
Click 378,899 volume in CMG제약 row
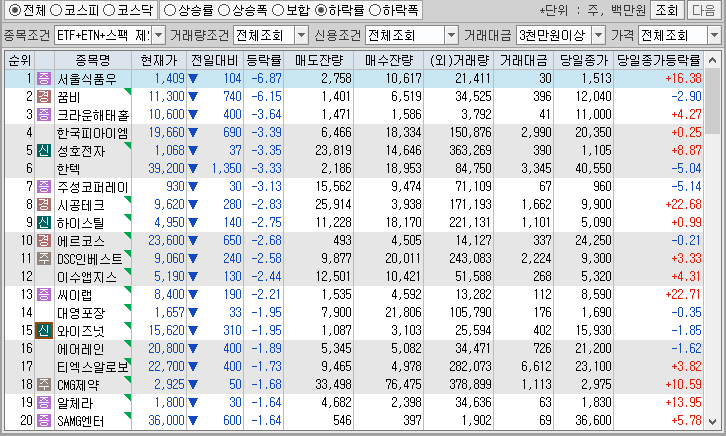click(470, 384)
